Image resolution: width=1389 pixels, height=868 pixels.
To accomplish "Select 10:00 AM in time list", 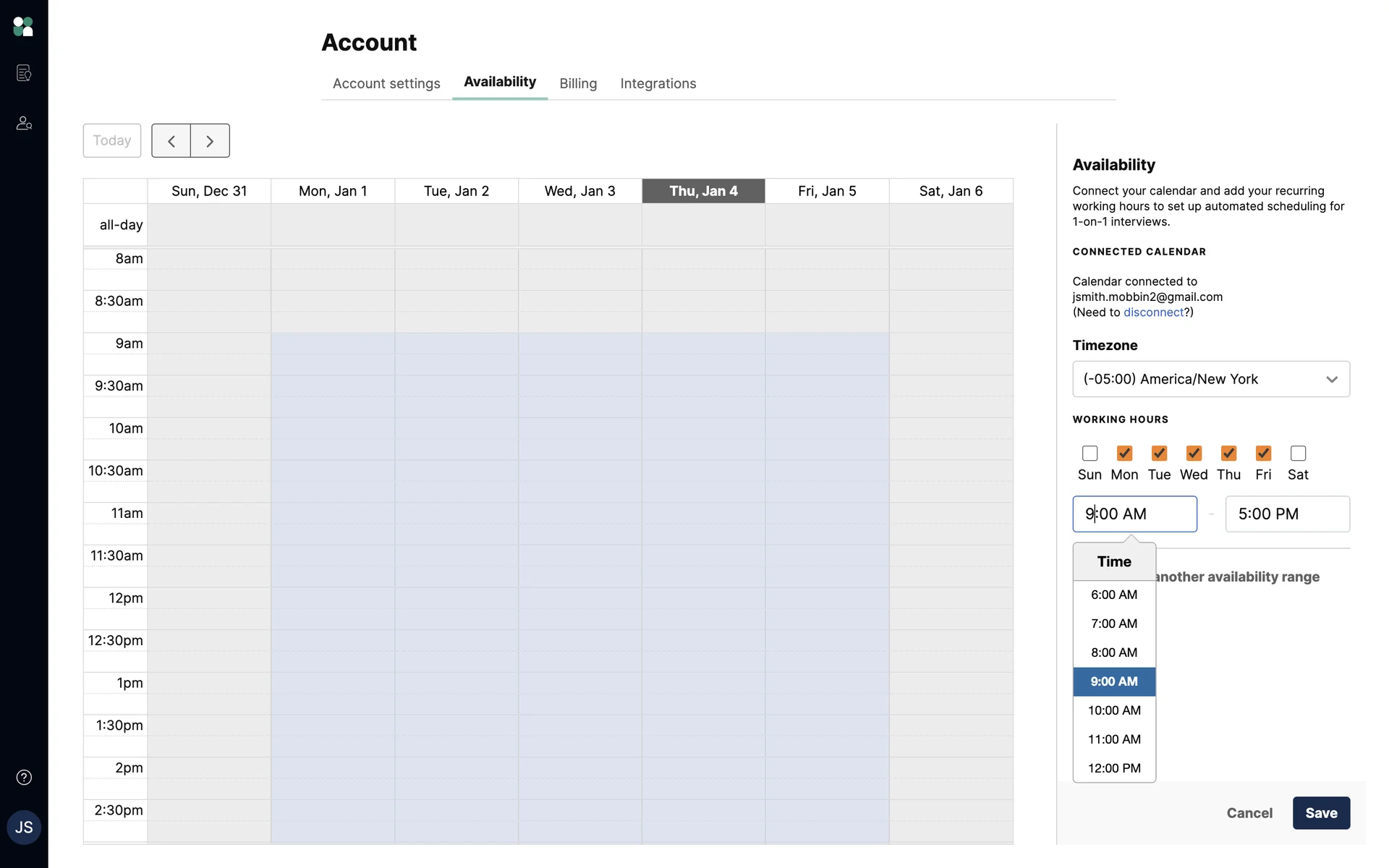I will 1114,710.
